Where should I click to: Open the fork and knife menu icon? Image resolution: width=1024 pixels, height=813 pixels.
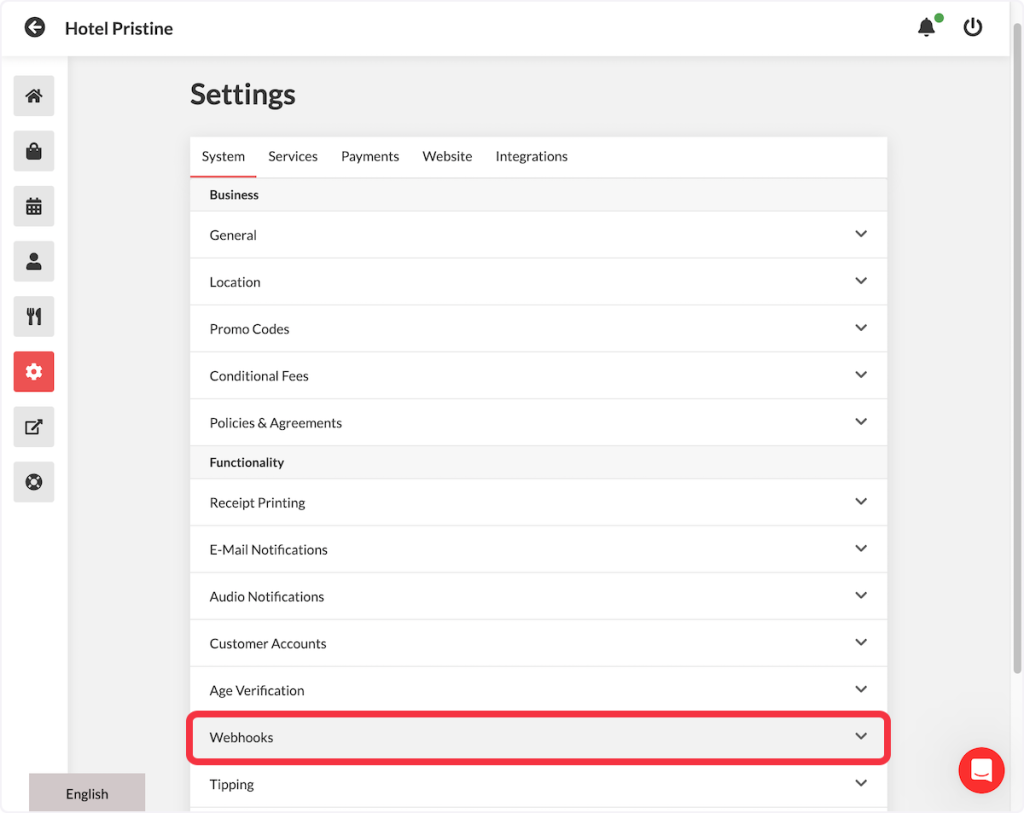coord(34,317)
